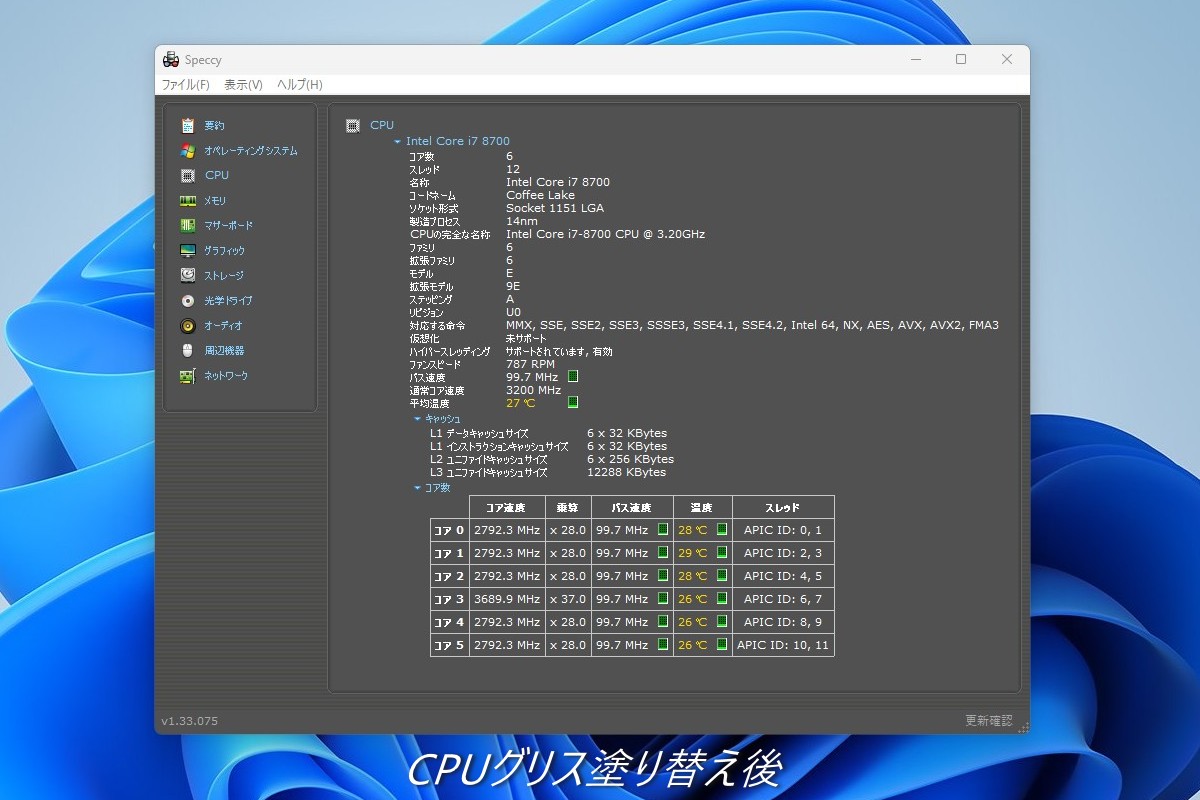Open the 表示(V) menu
This screenshot has width=1200, height=800.
243,85
